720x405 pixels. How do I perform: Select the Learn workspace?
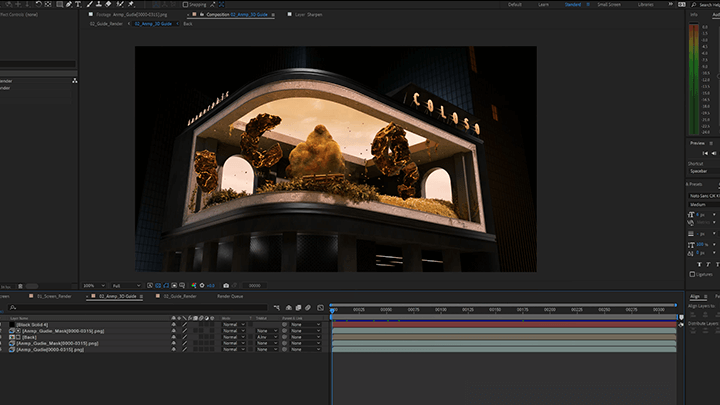(x=543, y=5)
